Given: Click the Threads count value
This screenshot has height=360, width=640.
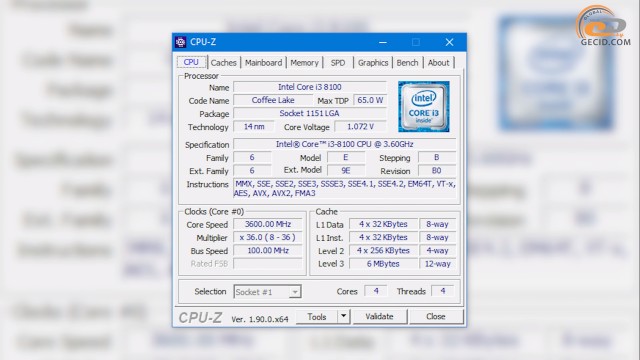Looking at the screenshot, I should [442, 291].
